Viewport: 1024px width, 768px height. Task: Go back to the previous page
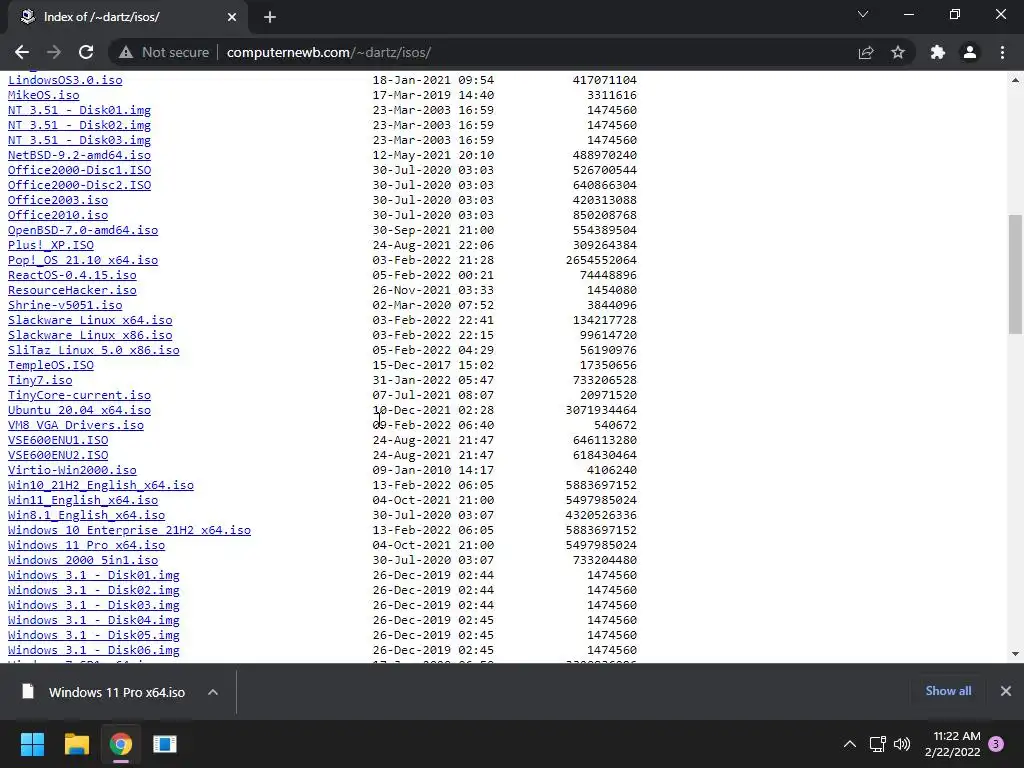pos(22,52)
